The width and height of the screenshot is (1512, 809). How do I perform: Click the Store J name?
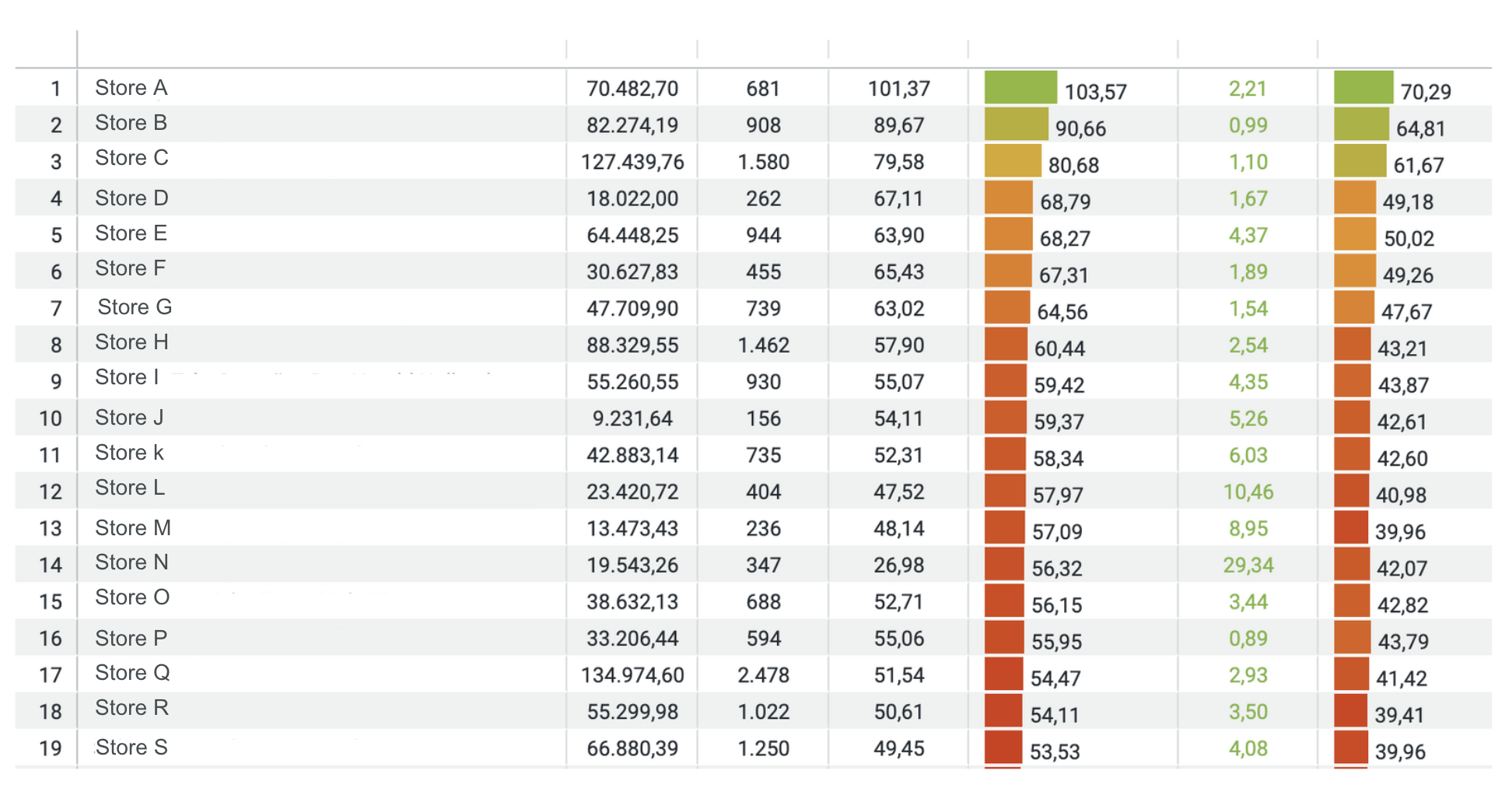(129, 418)
